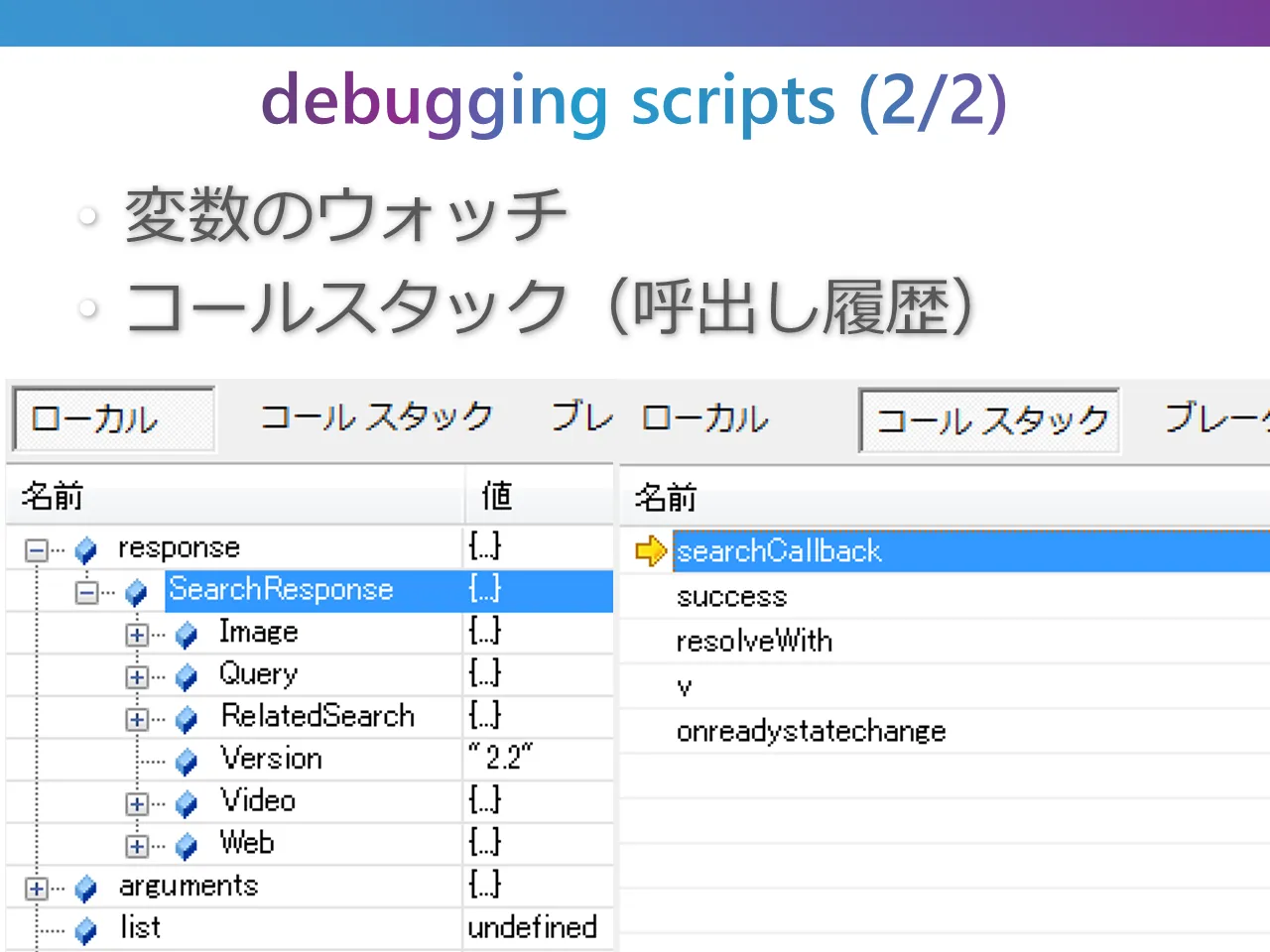Click the cube icon next to SearchResponse

tap(137, 592)
